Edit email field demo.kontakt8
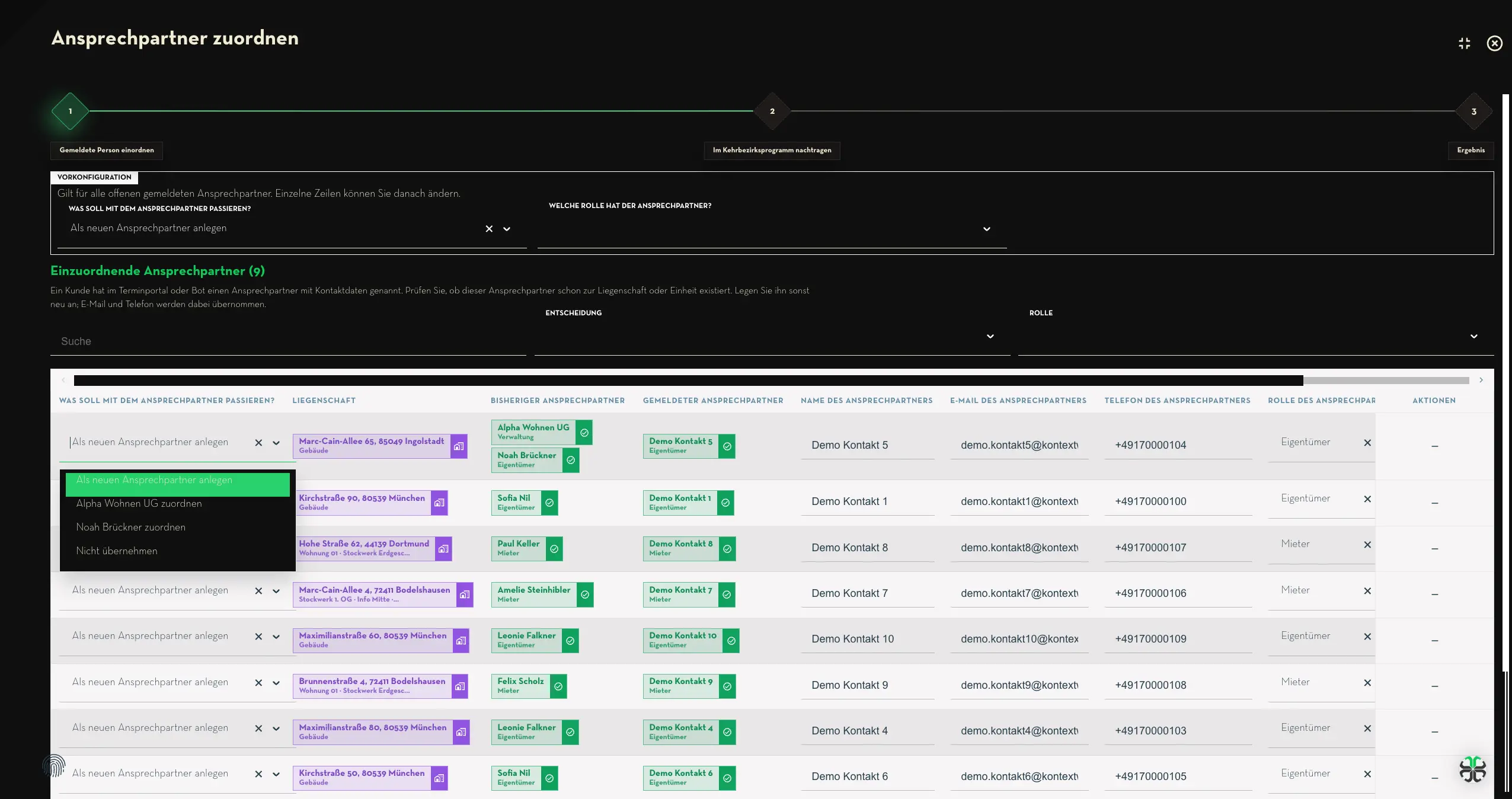Viewport: 1512px width, 799px height. coord(1019,548)
